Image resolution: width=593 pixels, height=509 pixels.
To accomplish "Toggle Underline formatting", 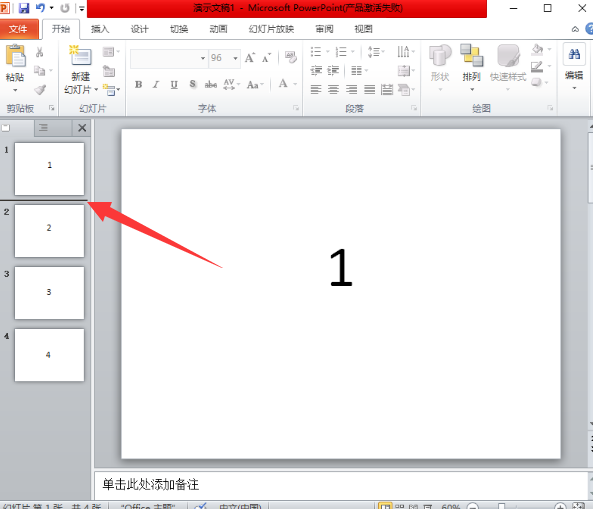I will click(174, 84).
